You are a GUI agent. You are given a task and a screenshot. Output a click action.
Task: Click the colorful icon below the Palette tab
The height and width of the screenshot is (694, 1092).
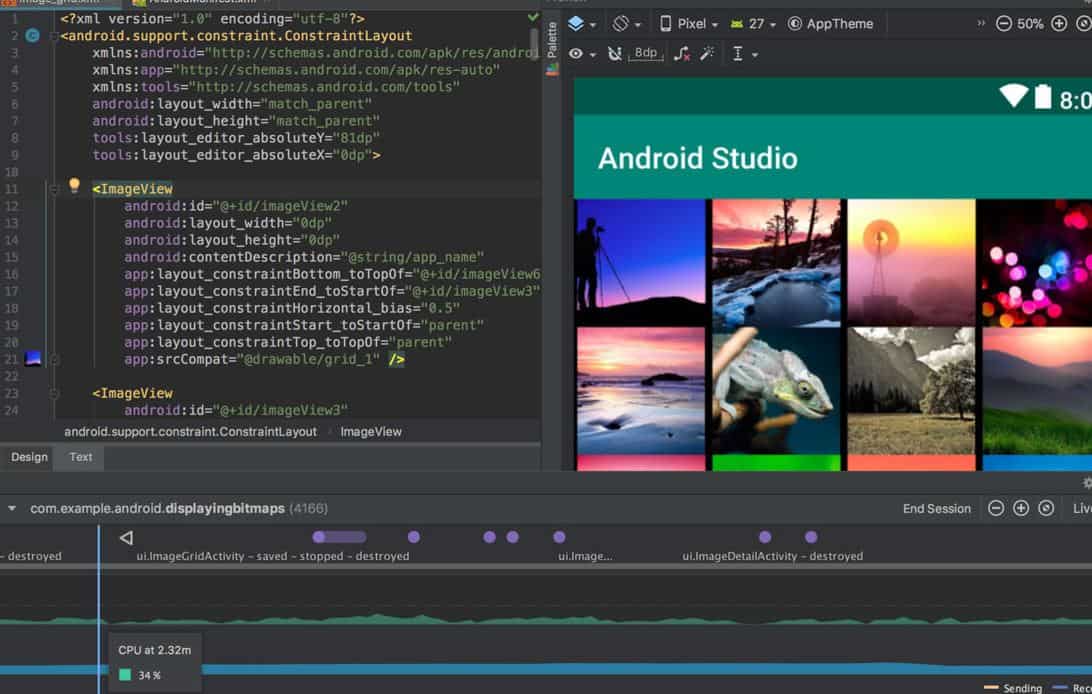click(552, 70)
